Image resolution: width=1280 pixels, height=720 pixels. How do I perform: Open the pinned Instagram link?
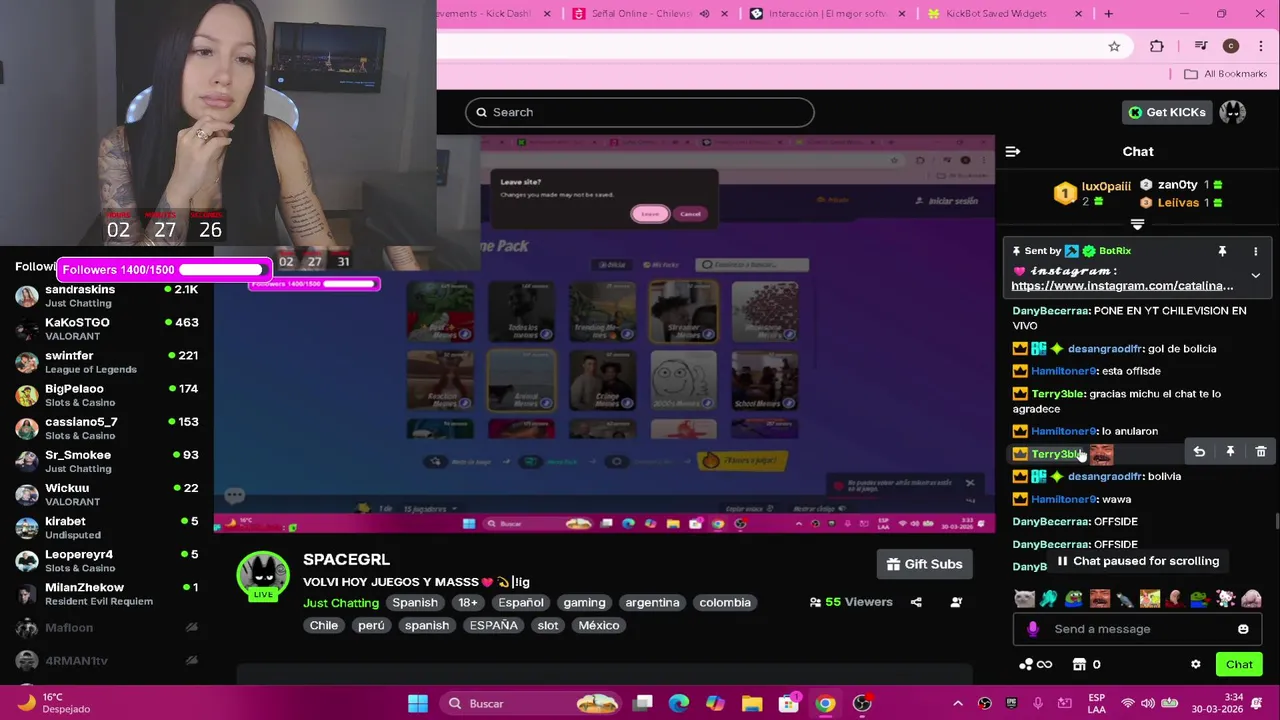1122,286
